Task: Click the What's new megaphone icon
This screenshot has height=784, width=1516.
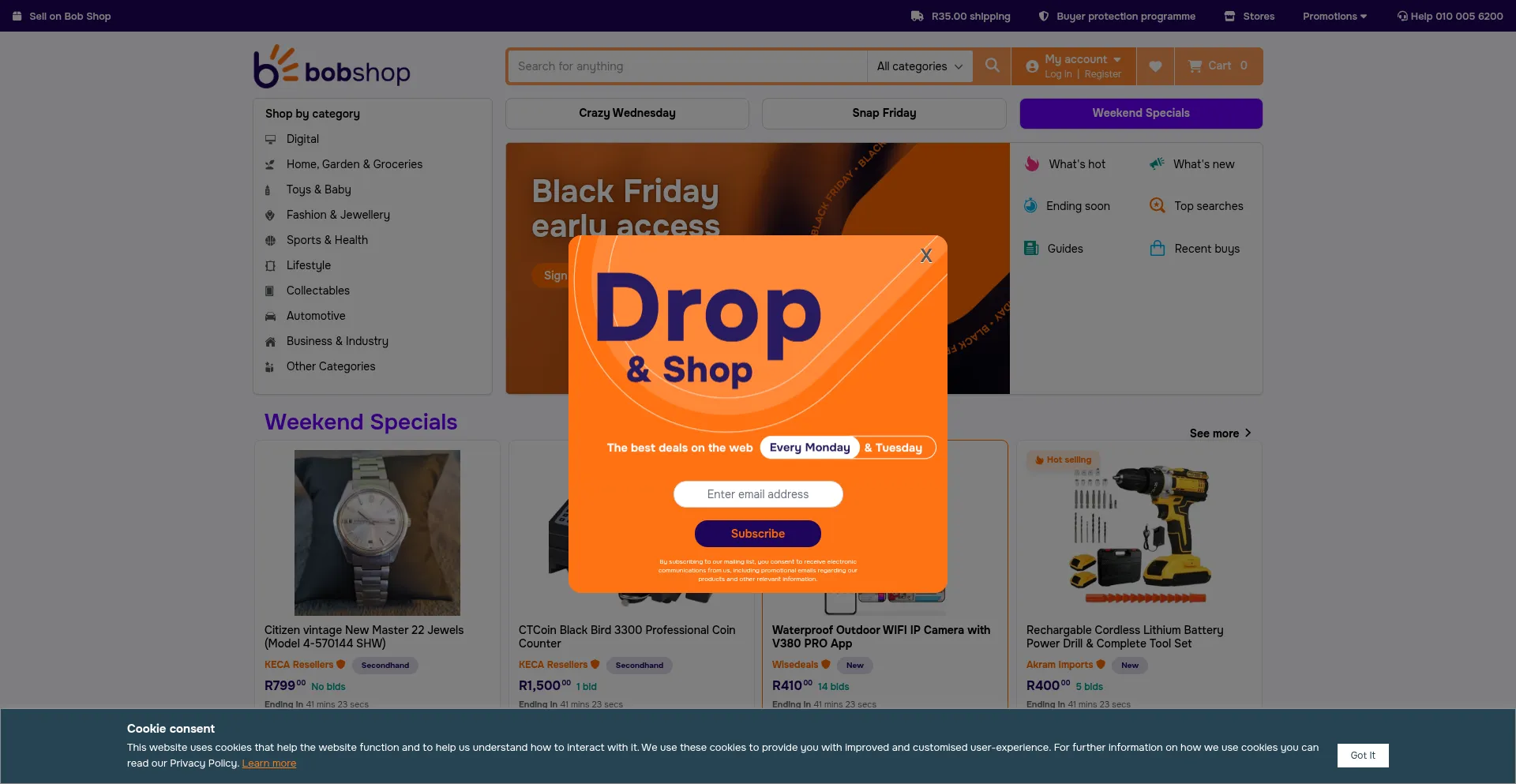Action: tap(1157, 163)
